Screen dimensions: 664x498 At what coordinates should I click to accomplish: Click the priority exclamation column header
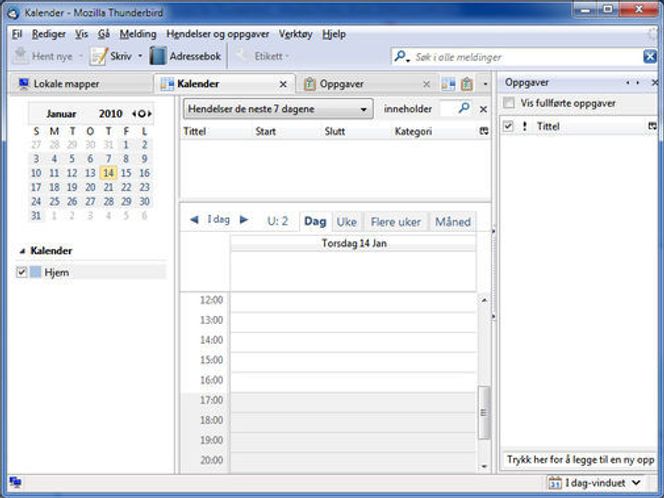click(525, 126)
